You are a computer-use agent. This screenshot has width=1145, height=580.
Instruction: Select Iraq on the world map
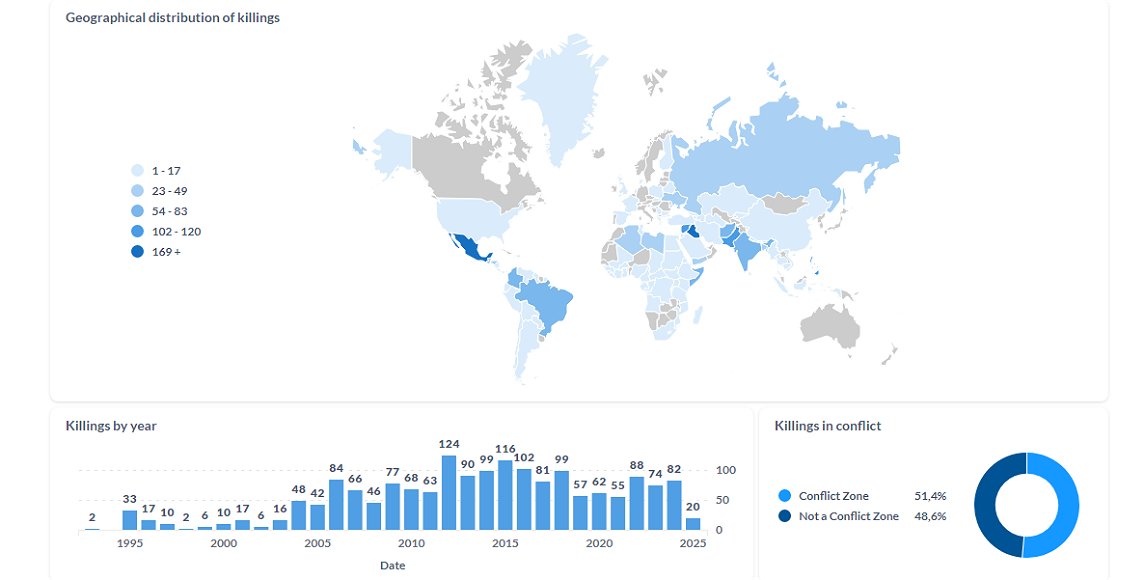pyautogui.click(x=691, y=232)
